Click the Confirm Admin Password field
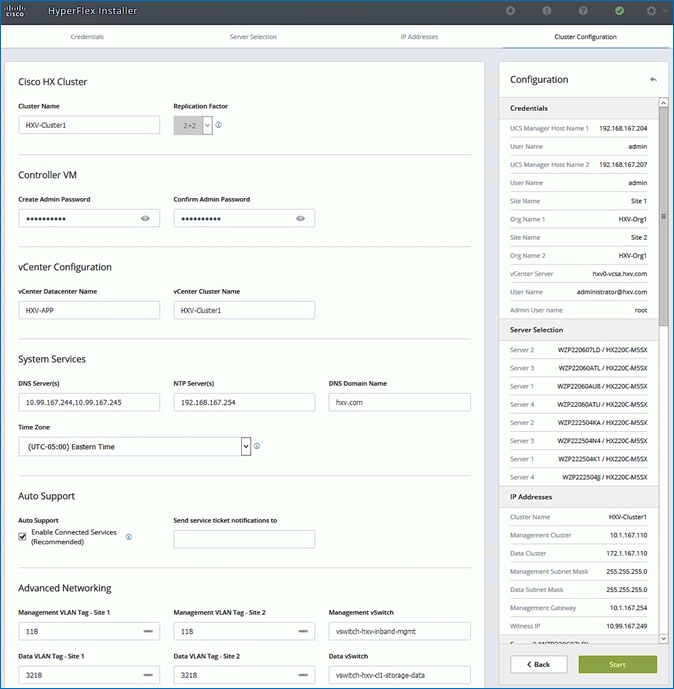 pos(244,218)
